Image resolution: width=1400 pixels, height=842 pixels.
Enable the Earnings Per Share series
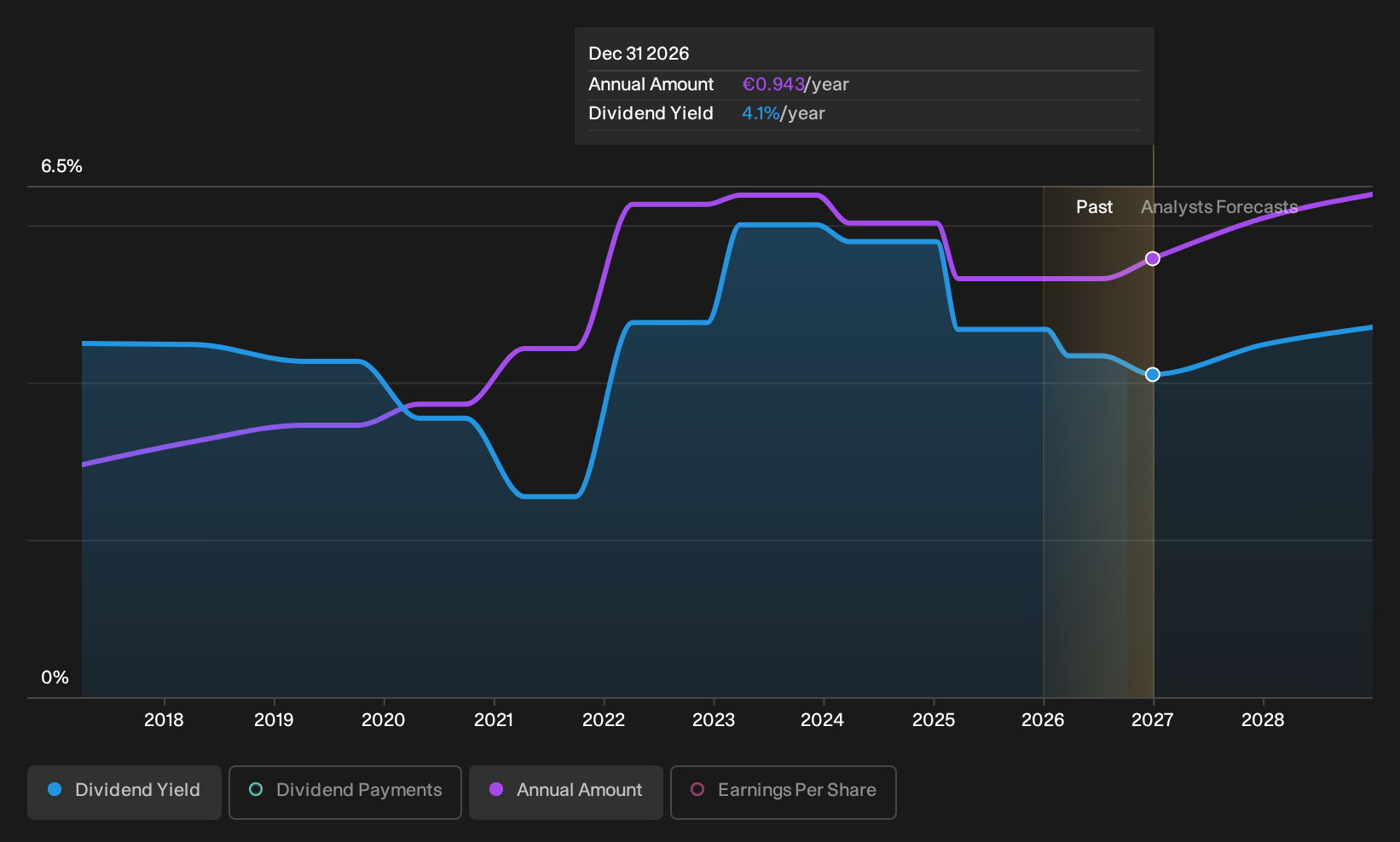784,792
